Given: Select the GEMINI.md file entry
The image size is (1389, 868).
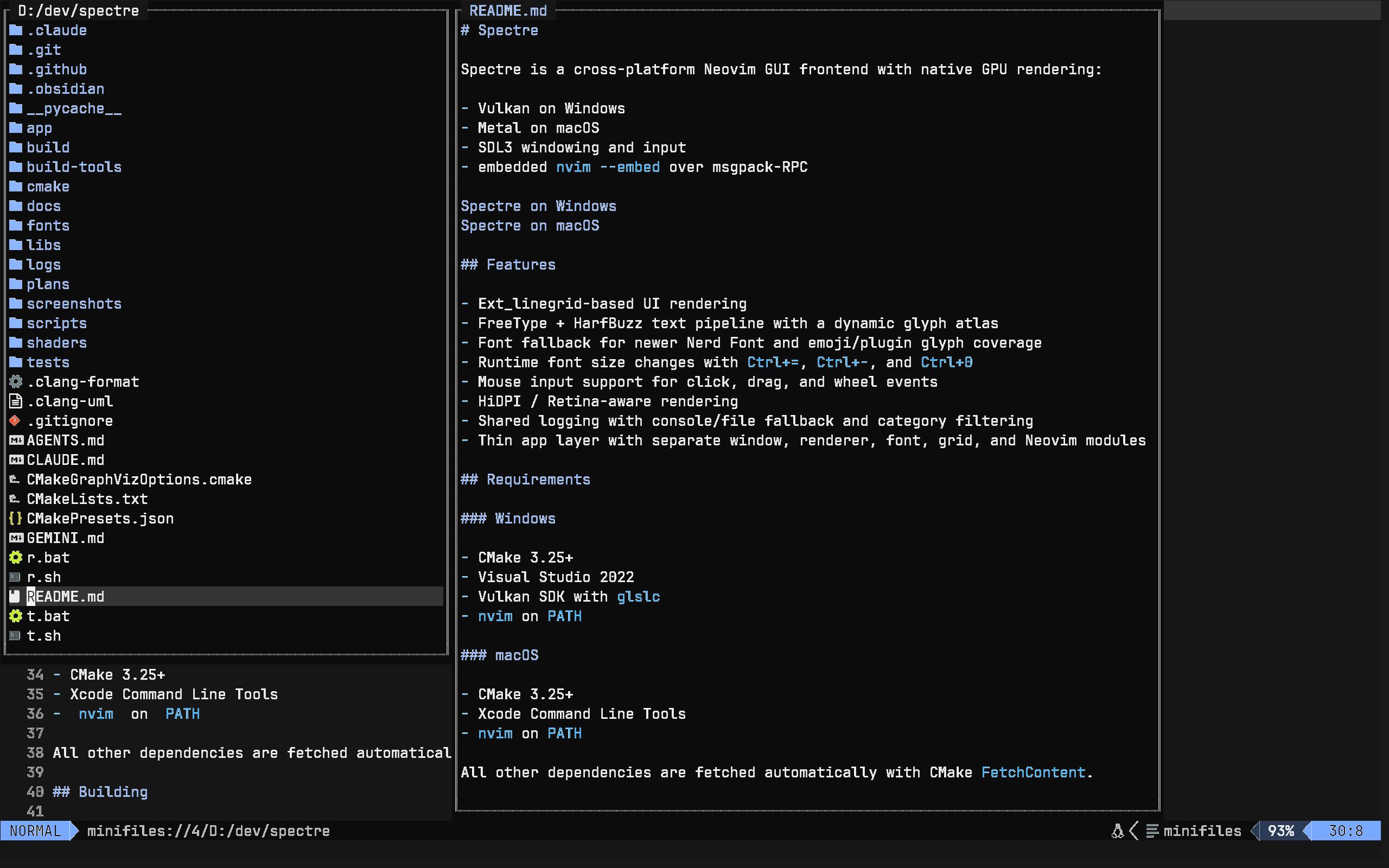Looking at the screenshot, I should pos(66,538).
